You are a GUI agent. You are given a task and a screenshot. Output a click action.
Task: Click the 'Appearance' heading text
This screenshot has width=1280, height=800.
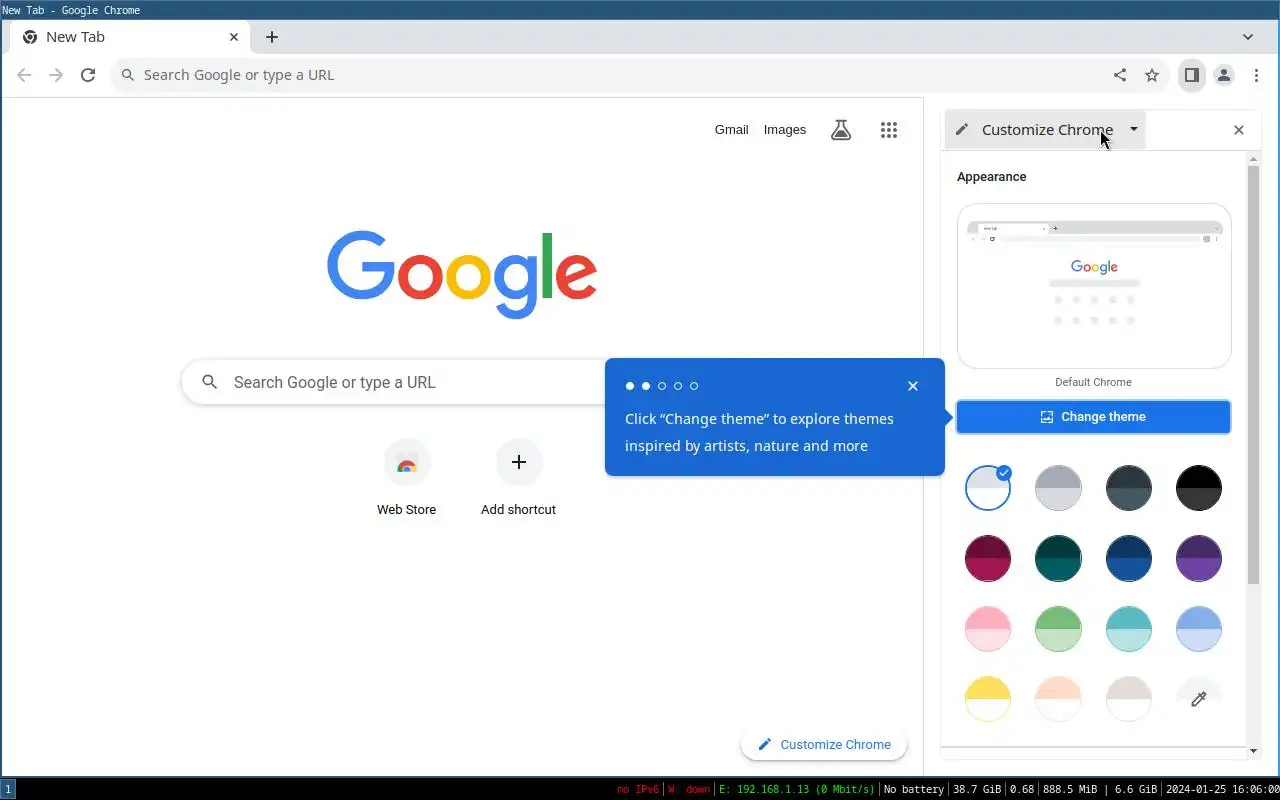pos(992,177)
